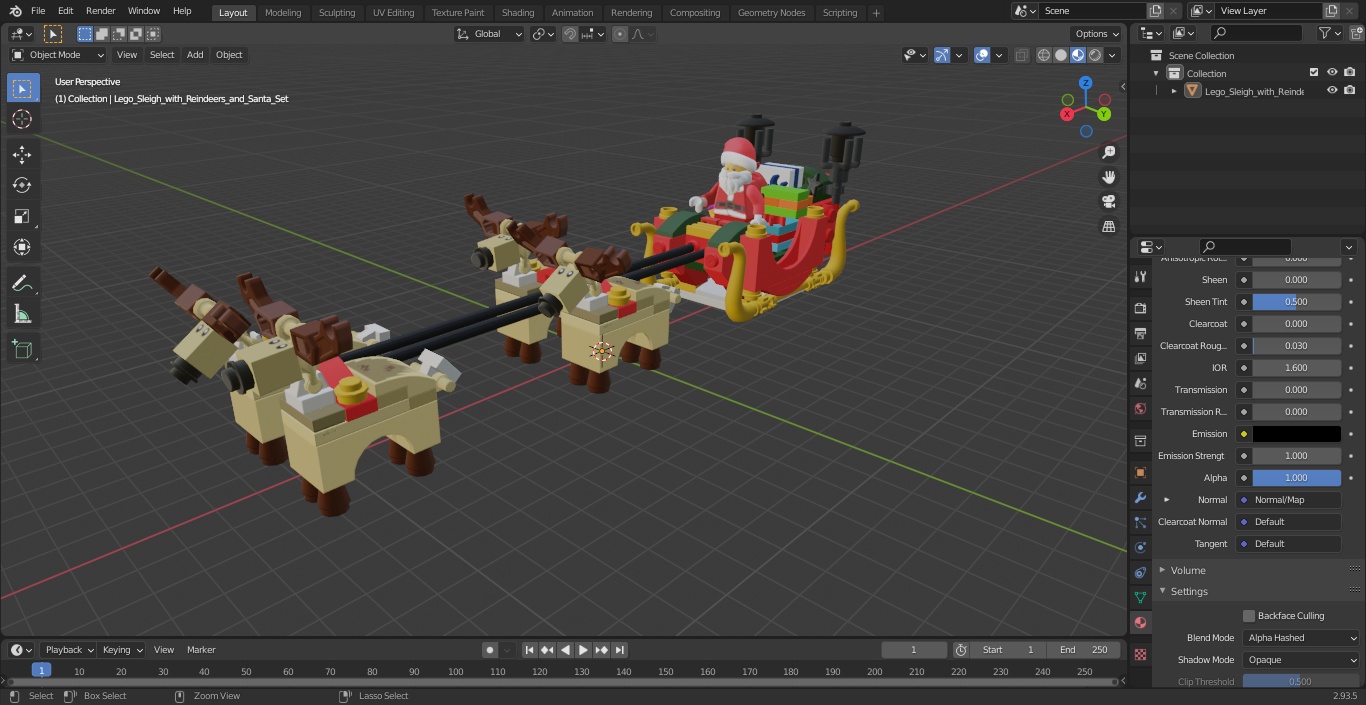Hide Lego_Sleigh object using eye icon

(1332, 91)
